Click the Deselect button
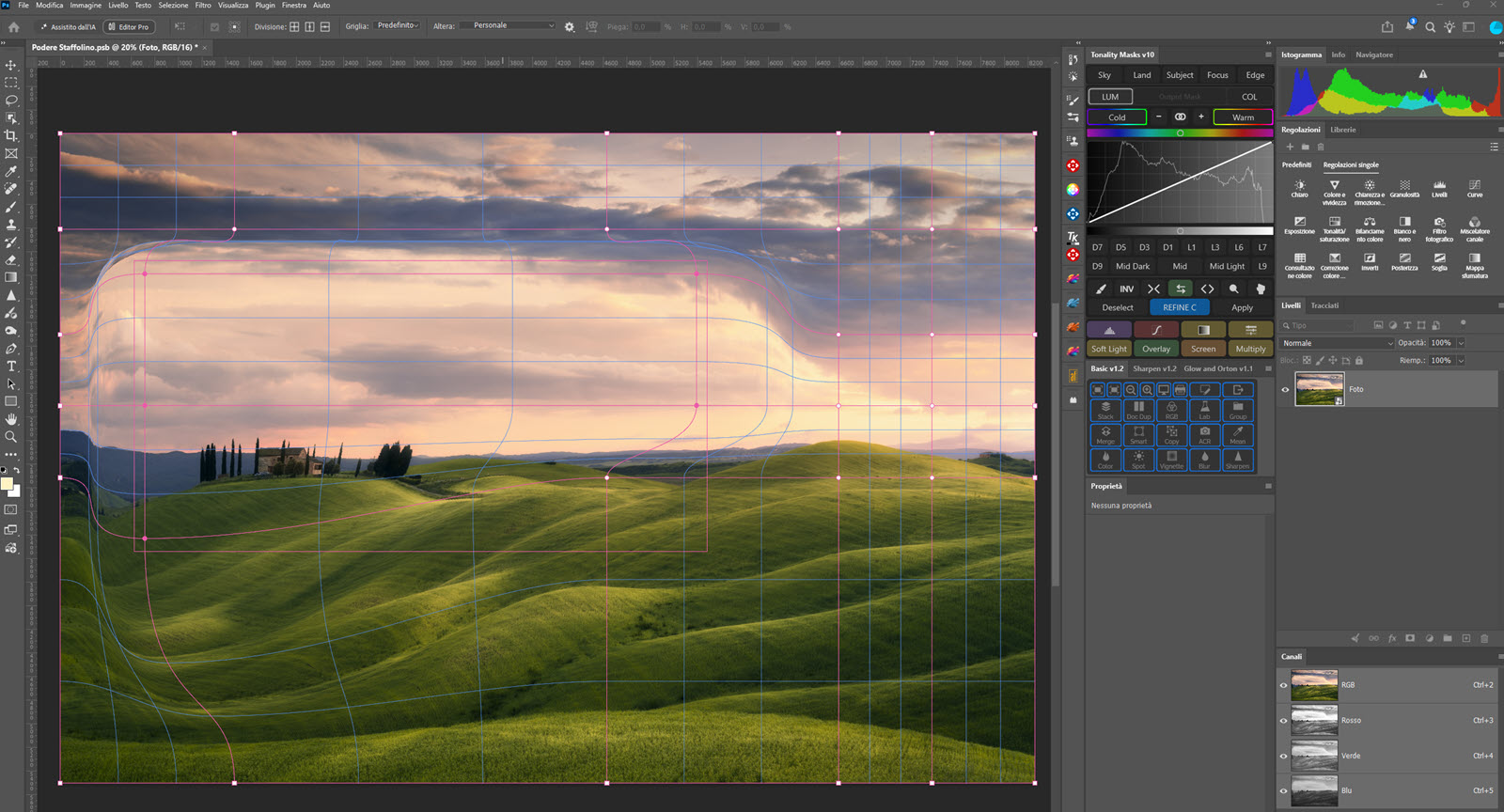The height and width of the screenshot is (812, 1504). (1118, 307)
